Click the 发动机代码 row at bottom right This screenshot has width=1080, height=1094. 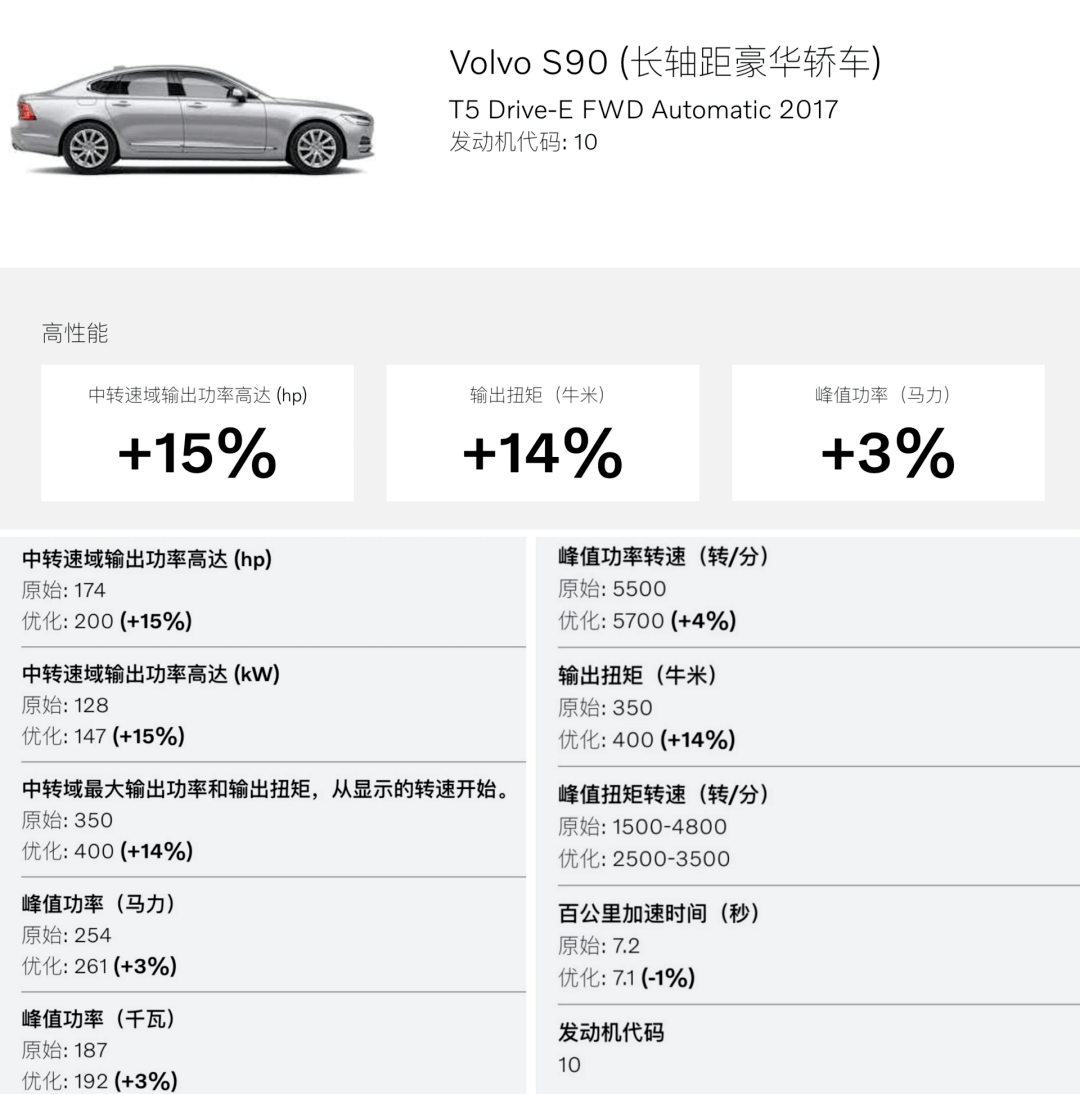click(818, 1049)
